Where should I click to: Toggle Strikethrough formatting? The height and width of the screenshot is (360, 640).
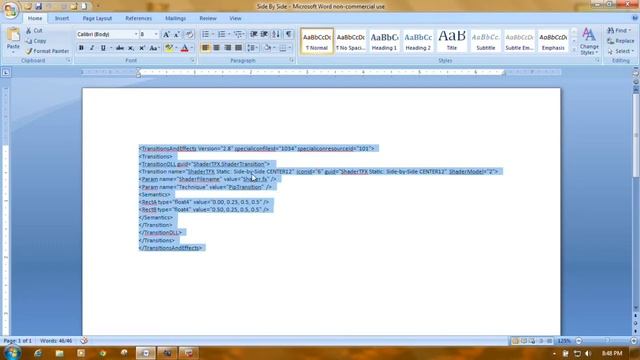point(120,48)
